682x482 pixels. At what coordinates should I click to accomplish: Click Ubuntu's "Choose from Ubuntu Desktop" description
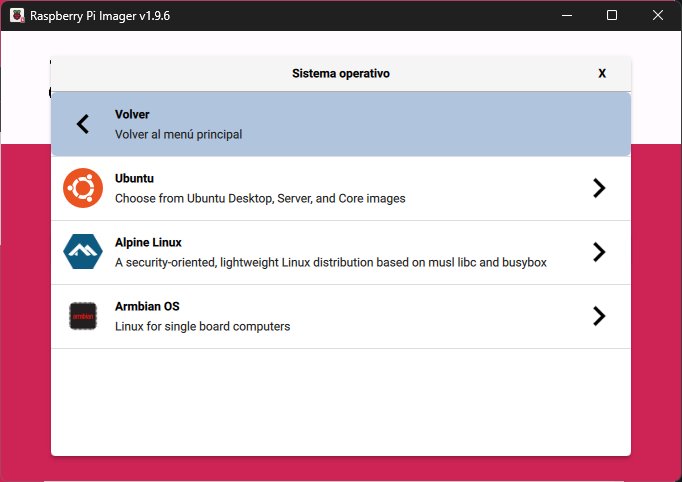(260, 198)
